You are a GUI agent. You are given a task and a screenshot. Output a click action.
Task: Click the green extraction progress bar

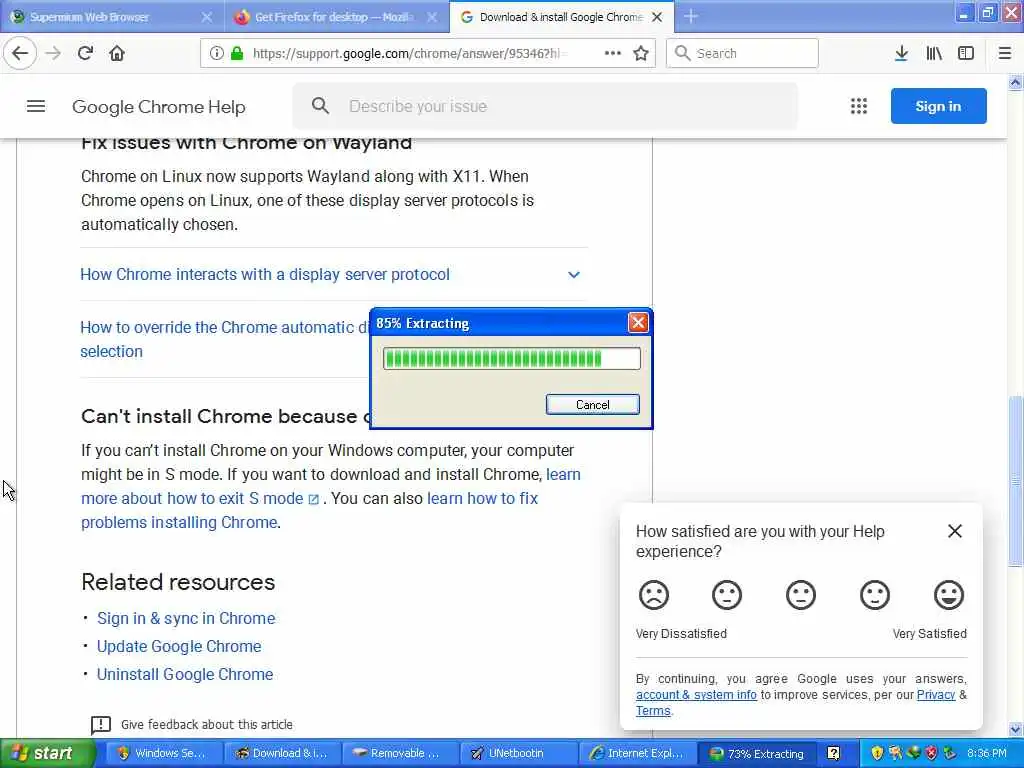[x=511, y=359]
